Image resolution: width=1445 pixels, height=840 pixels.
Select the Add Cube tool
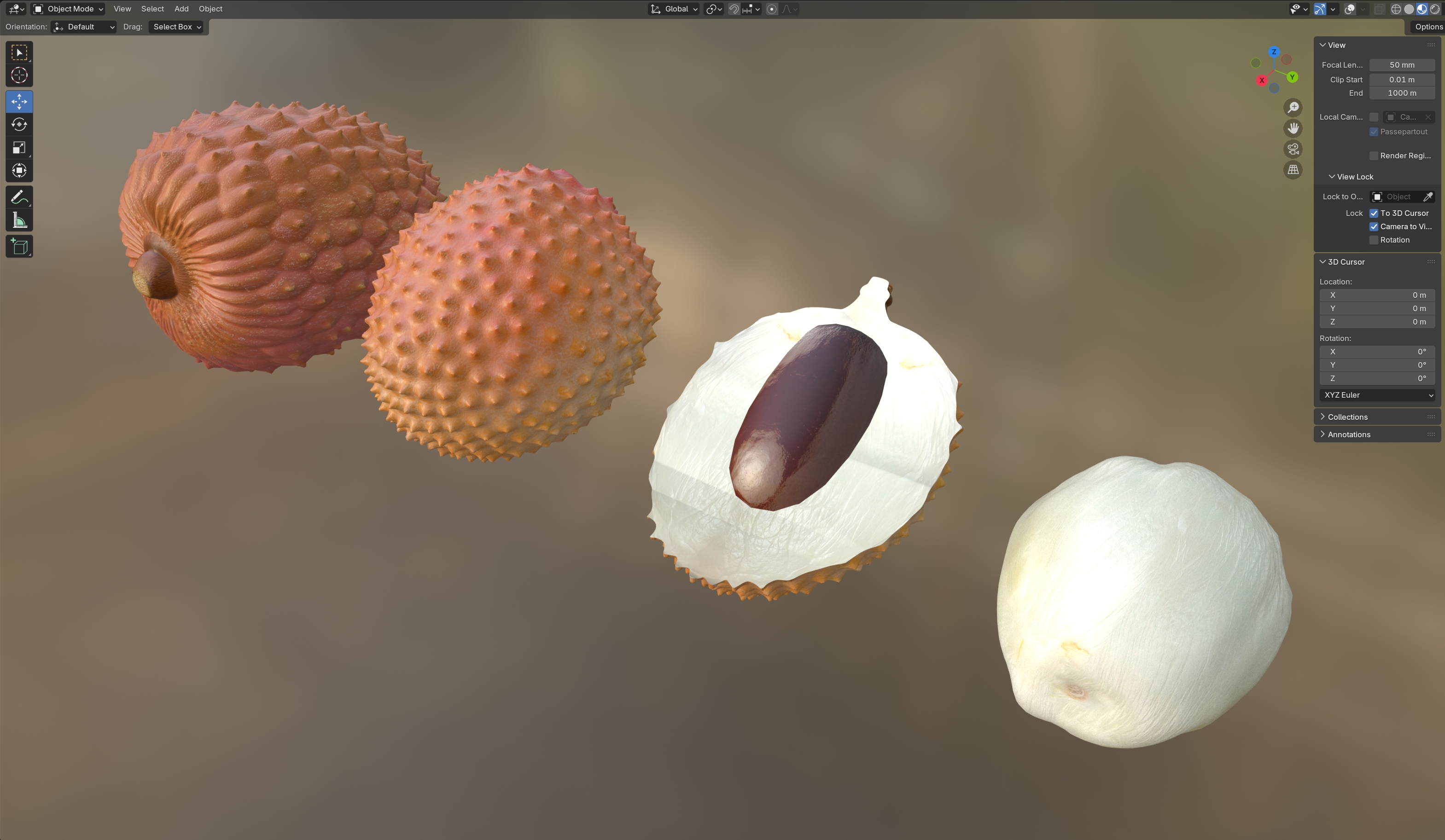(x=19, y=246)
